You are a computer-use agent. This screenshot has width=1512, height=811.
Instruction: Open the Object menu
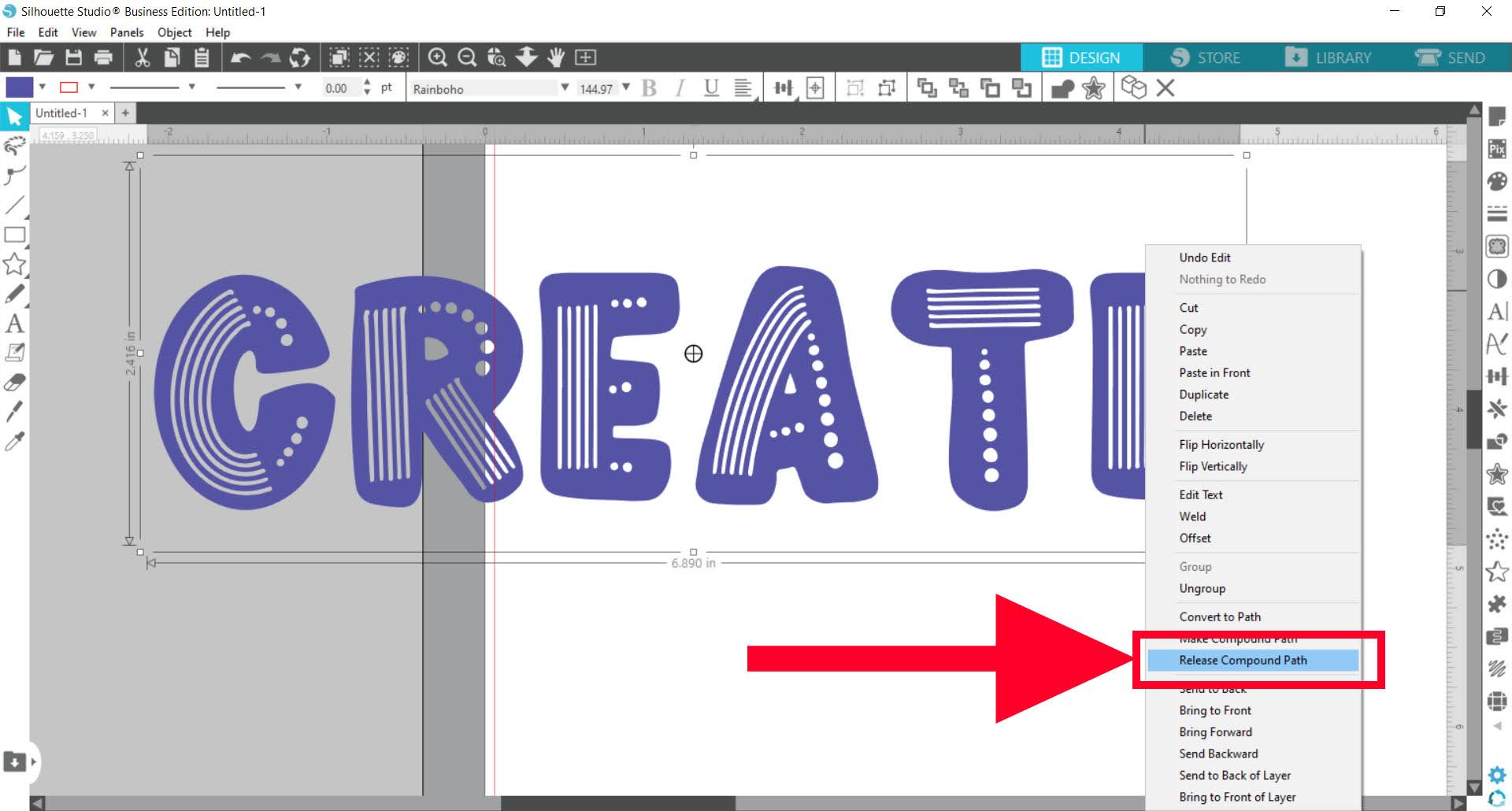174,32
